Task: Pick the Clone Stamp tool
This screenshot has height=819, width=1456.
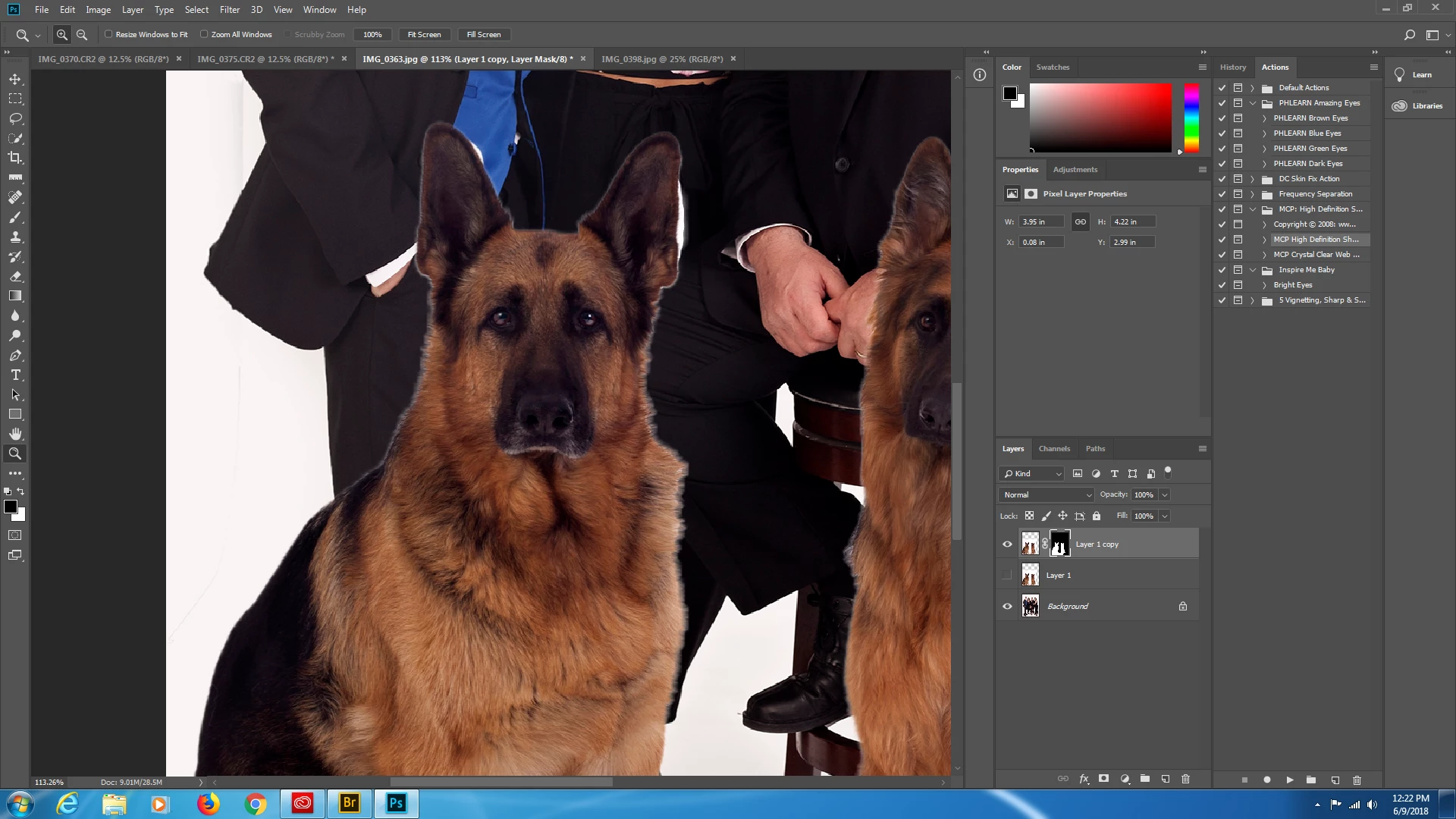Action: click(x=15, y=237)
